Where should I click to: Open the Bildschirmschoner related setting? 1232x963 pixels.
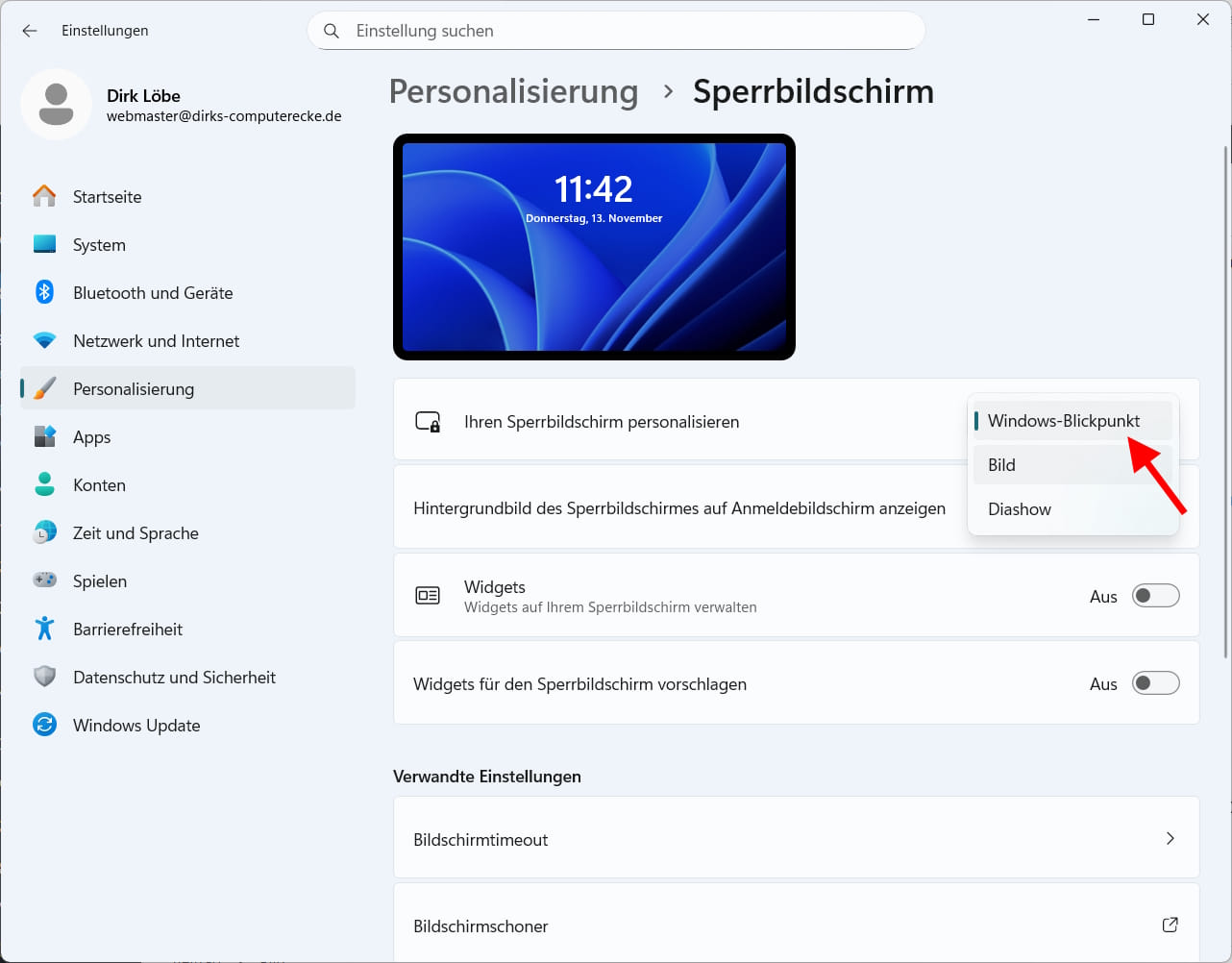[x=796, y=924]
